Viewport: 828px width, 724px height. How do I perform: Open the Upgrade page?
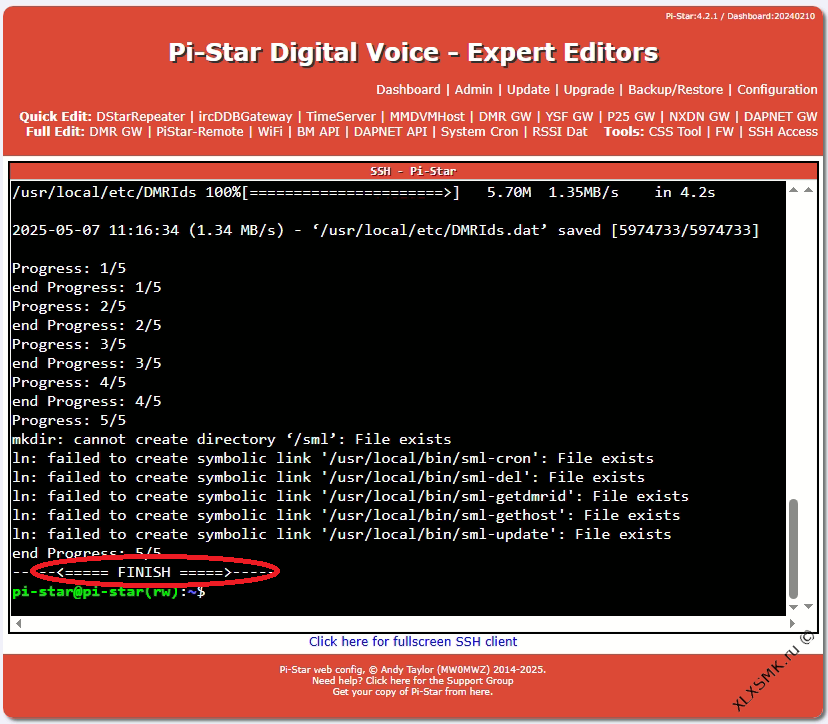589,90
